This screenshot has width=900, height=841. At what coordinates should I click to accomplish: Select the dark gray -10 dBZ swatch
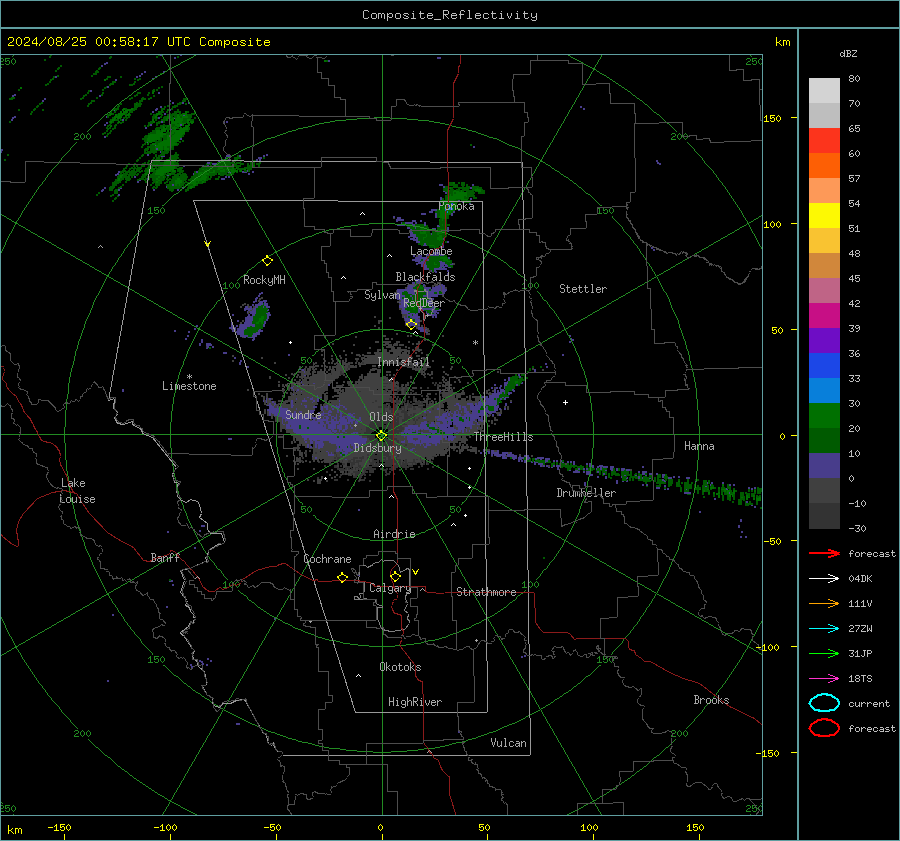click(824, 516)
